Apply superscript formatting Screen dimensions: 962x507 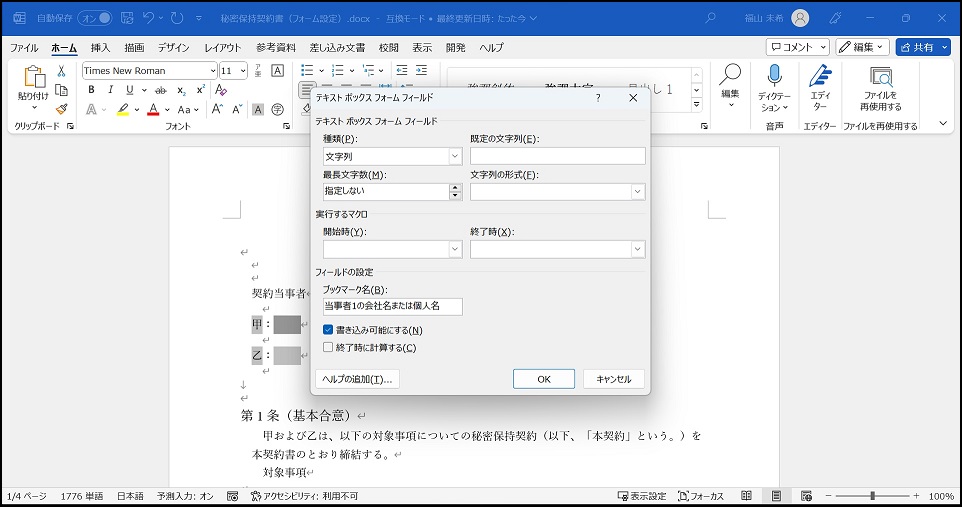pyautogui.click(x=200, y=90)
